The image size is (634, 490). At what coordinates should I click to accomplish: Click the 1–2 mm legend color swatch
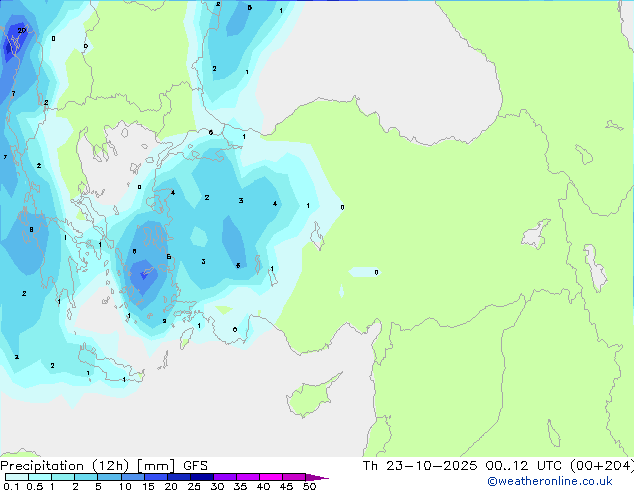click(x=63, y=477)
